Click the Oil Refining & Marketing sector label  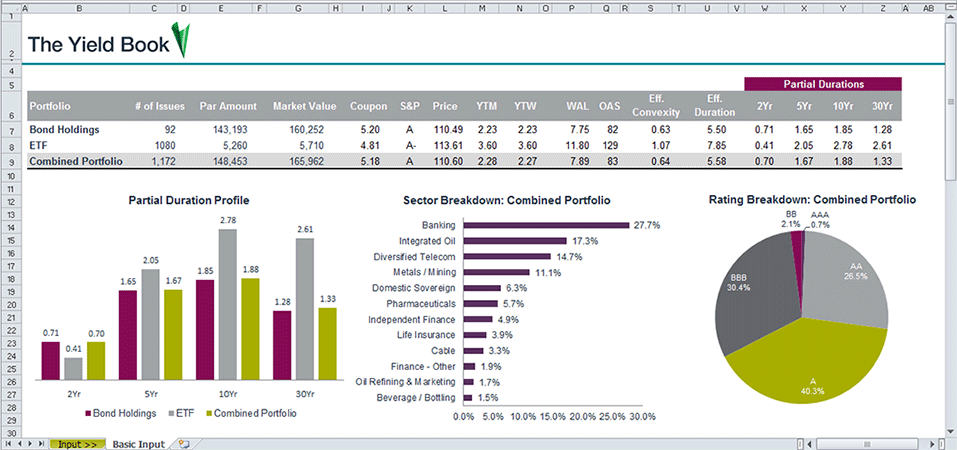406,382
